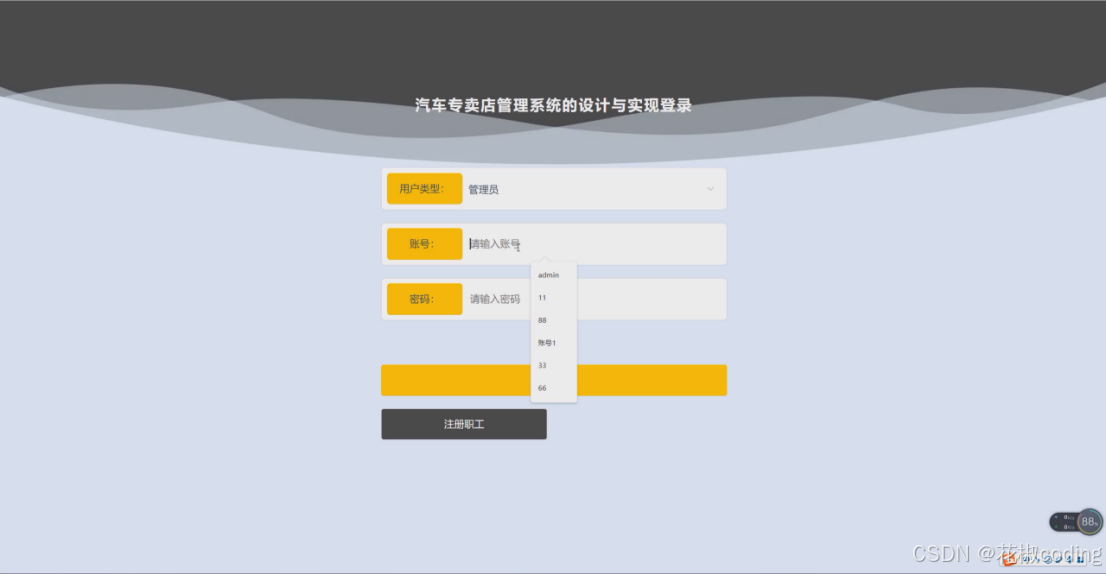Choose '88' from the account suggestions
Image resolution: width=1106 pixels, height=574 pixels.
554,320
